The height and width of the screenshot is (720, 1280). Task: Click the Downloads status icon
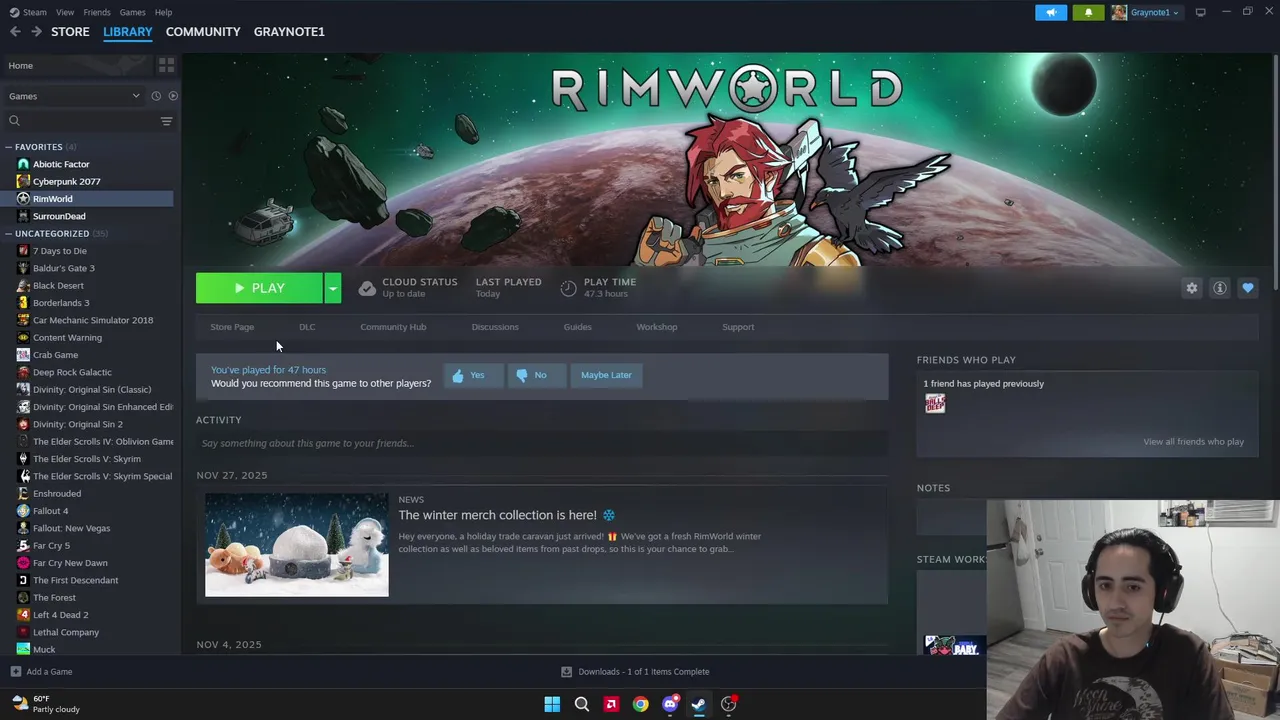tap(566, 672)
